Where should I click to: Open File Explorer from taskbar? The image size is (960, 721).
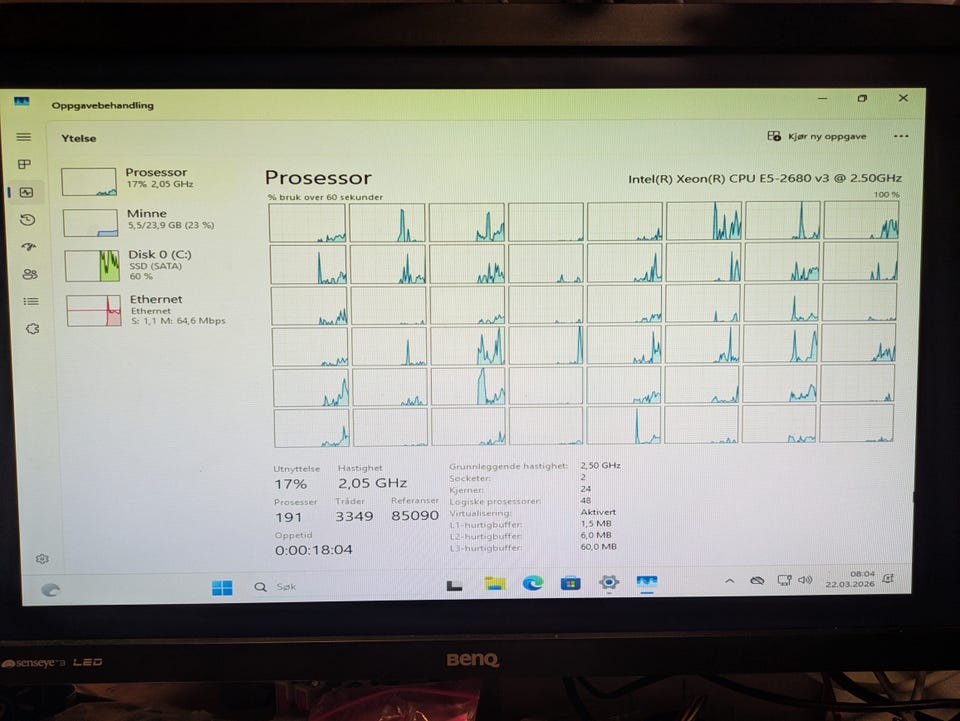[x=495, y=584]
